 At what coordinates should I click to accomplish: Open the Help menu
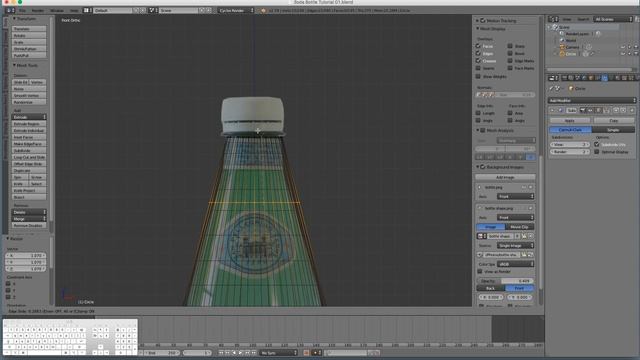pos(74,10)
